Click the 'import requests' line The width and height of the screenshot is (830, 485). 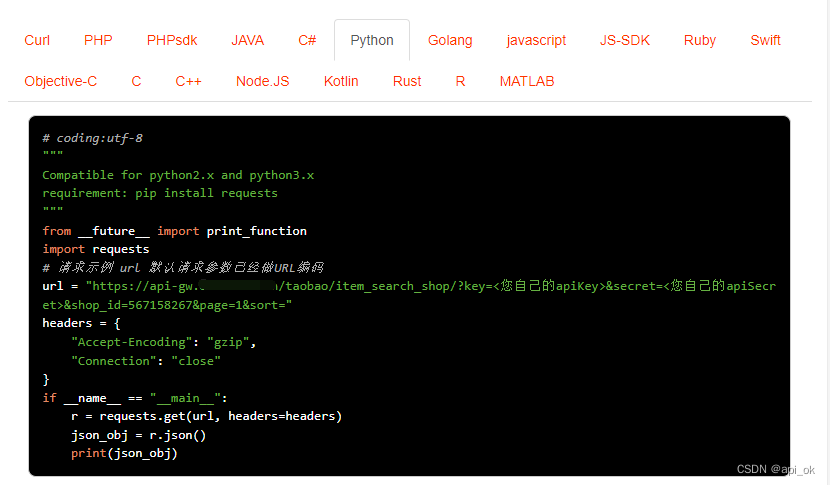[x=96, y=249]
